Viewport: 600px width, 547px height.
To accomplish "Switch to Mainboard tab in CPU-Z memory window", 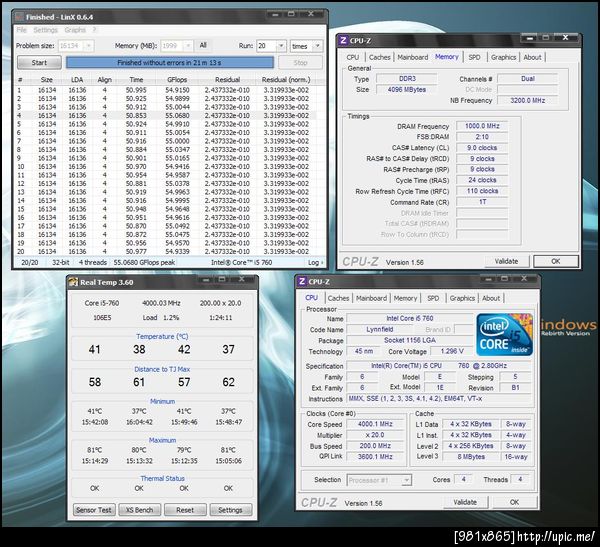I will (412, 57).
